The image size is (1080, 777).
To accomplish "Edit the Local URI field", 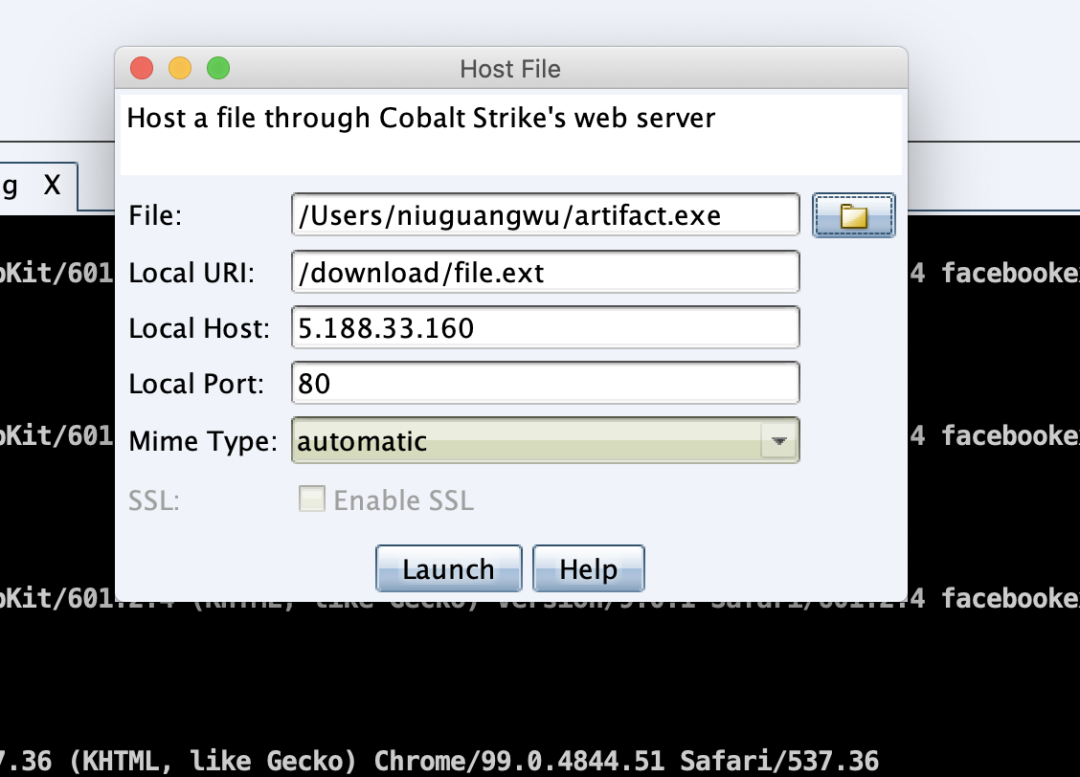I will (546, 272).
